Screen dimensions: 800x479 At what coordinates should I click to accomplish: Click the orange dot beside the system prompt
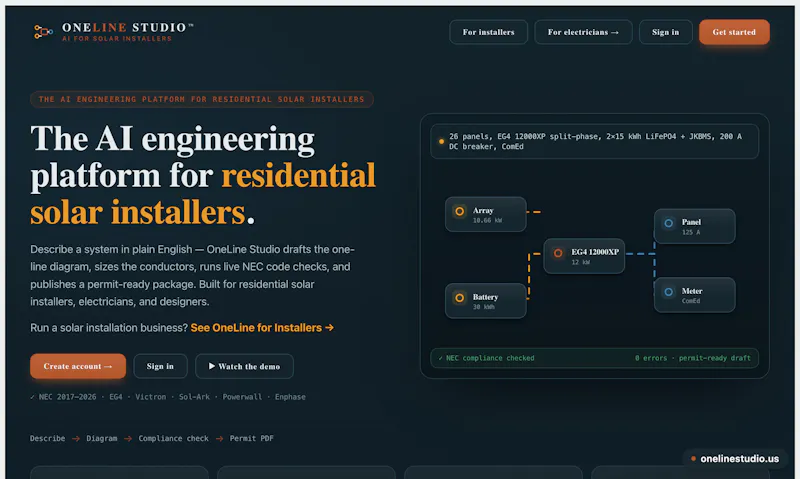tap(441, 141)
